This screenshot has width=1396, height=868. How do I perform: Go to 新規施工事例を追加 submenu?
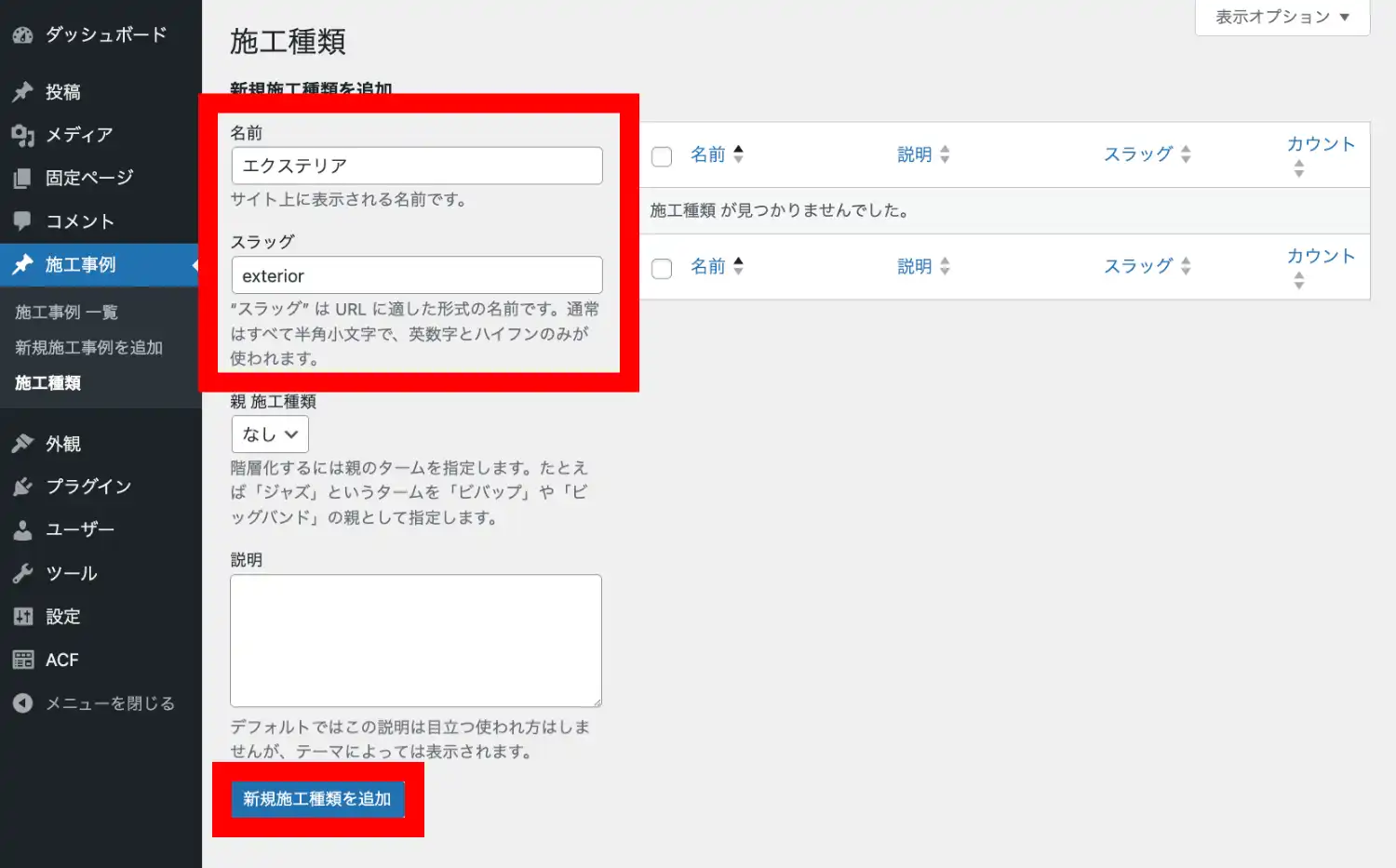88,348
